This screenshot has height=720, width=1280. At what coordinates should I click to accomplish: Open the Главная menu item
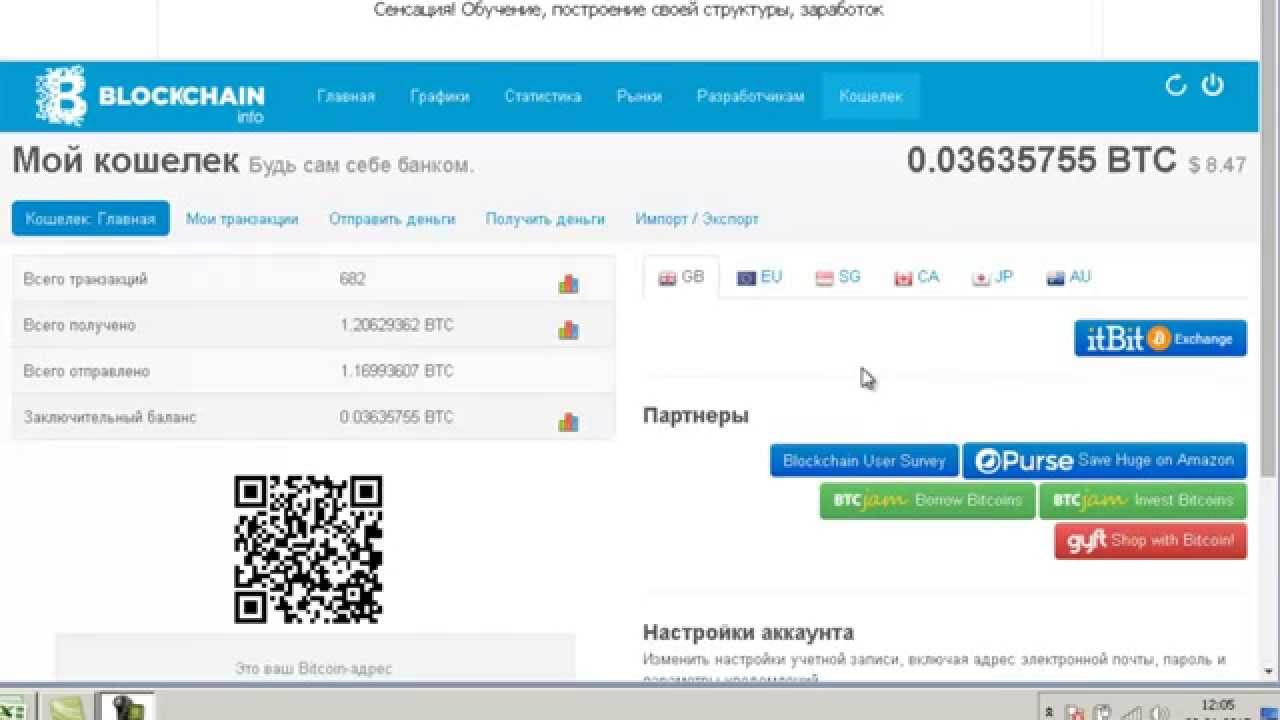click(346, 97)
